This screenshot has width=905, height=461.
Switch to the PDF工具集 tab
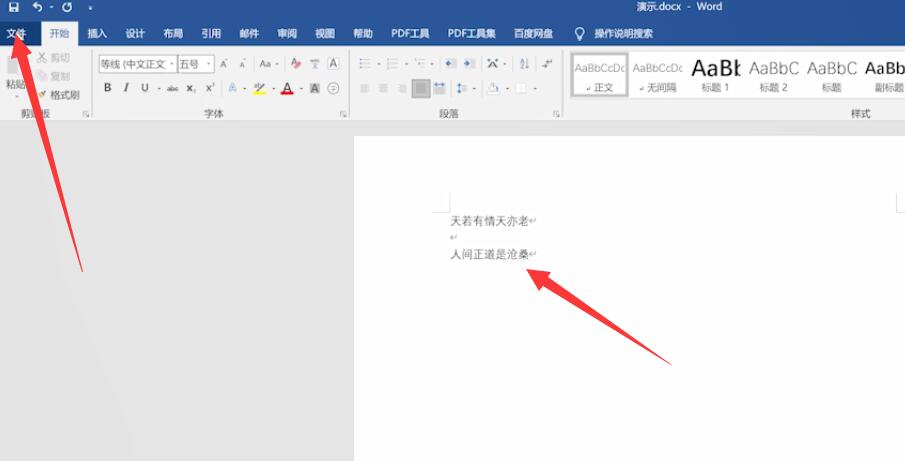point(472,33)
